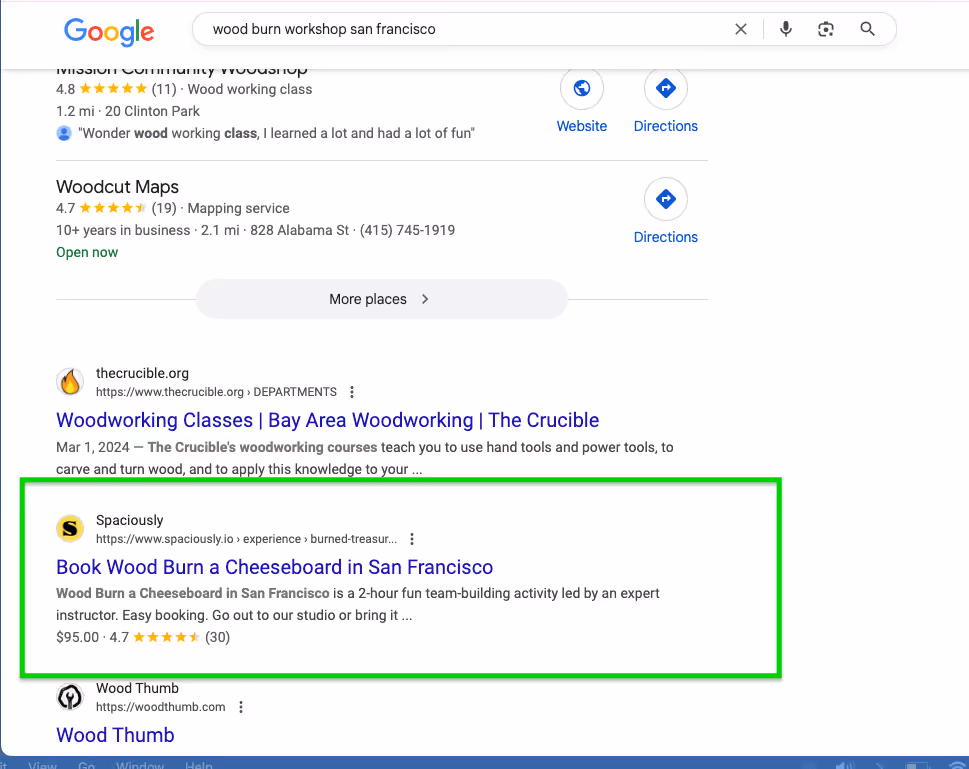
Task: Click the https://woodthumb.com URL text
Action: (x=161, y=707)
